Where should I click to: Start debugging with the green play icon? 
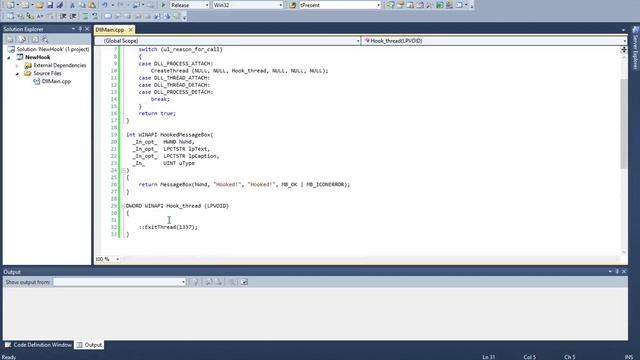coord(163,5)
